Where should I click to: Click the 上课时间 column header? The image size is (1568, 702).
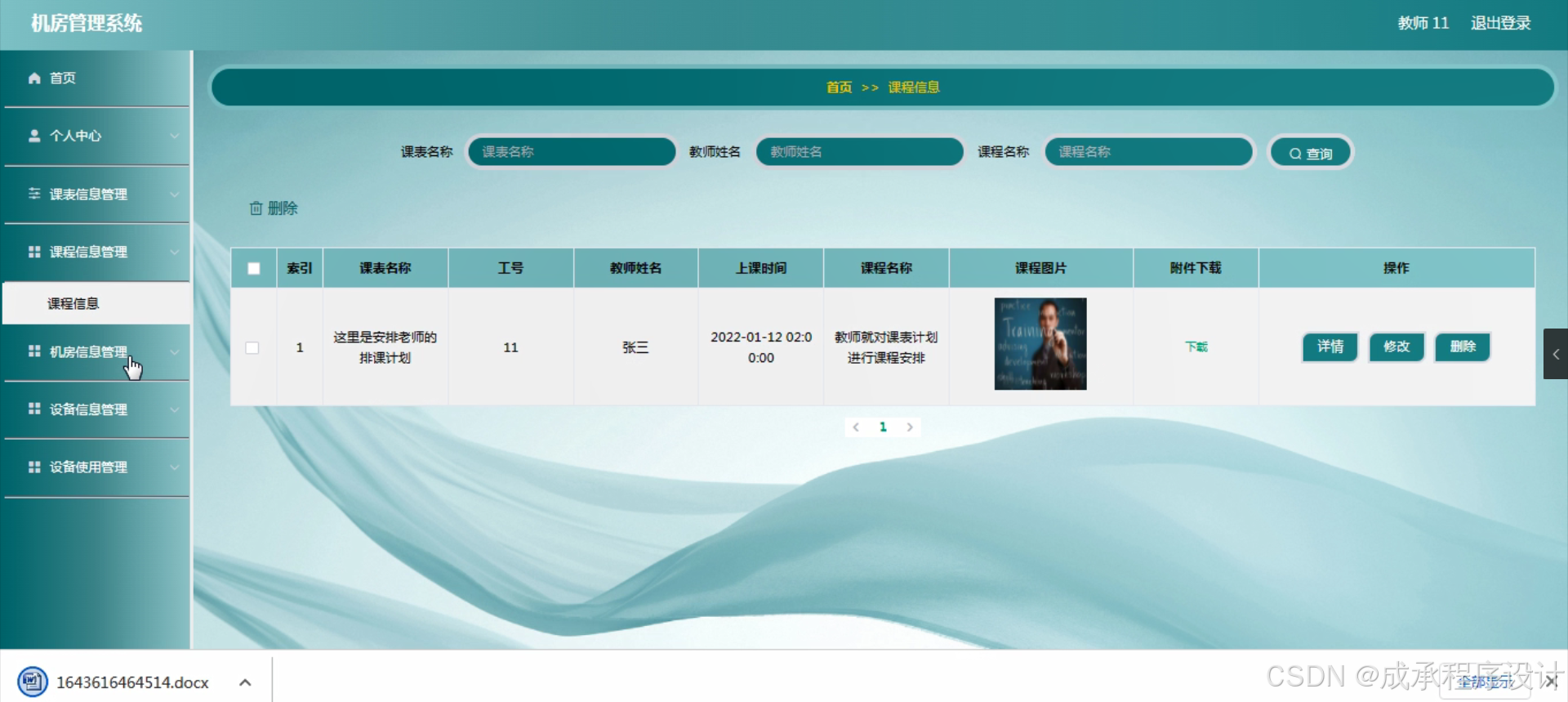coord(761,268)
